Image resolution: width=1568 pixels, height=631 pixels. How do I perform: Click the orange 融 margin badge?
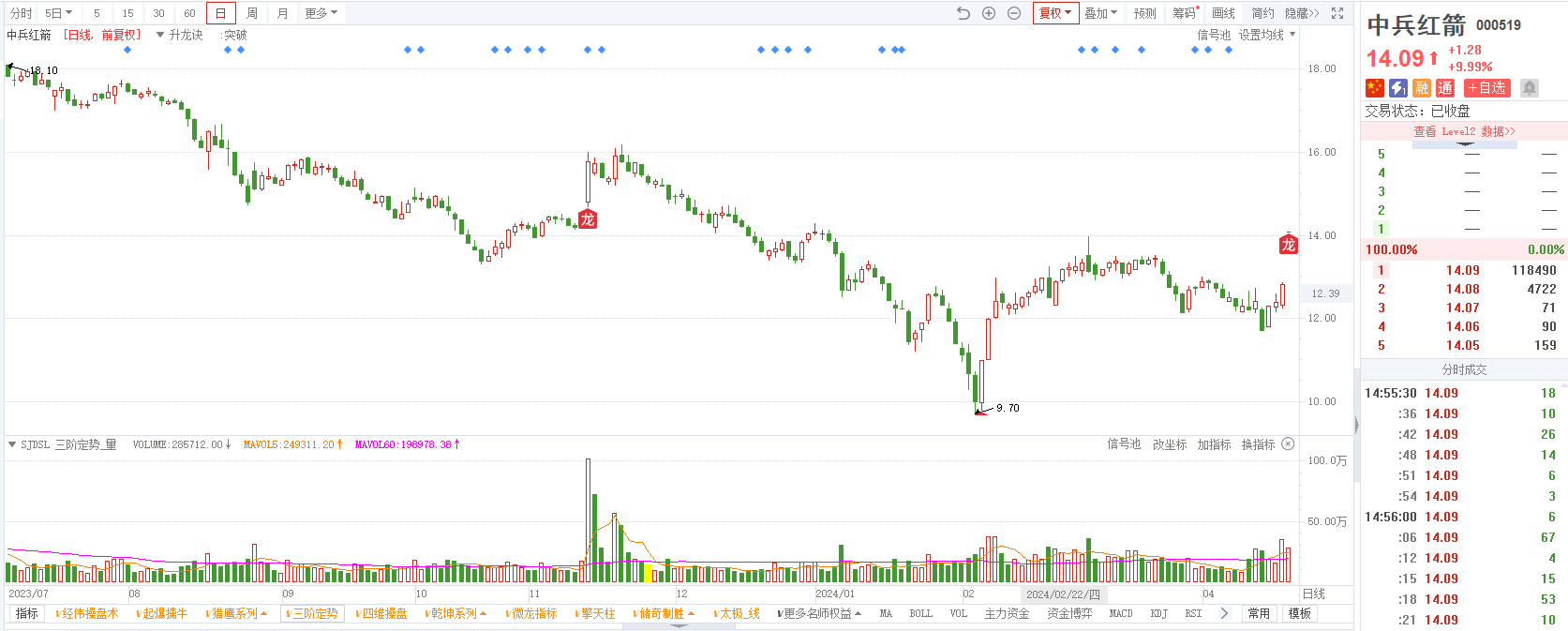[x=1422, y=88]
